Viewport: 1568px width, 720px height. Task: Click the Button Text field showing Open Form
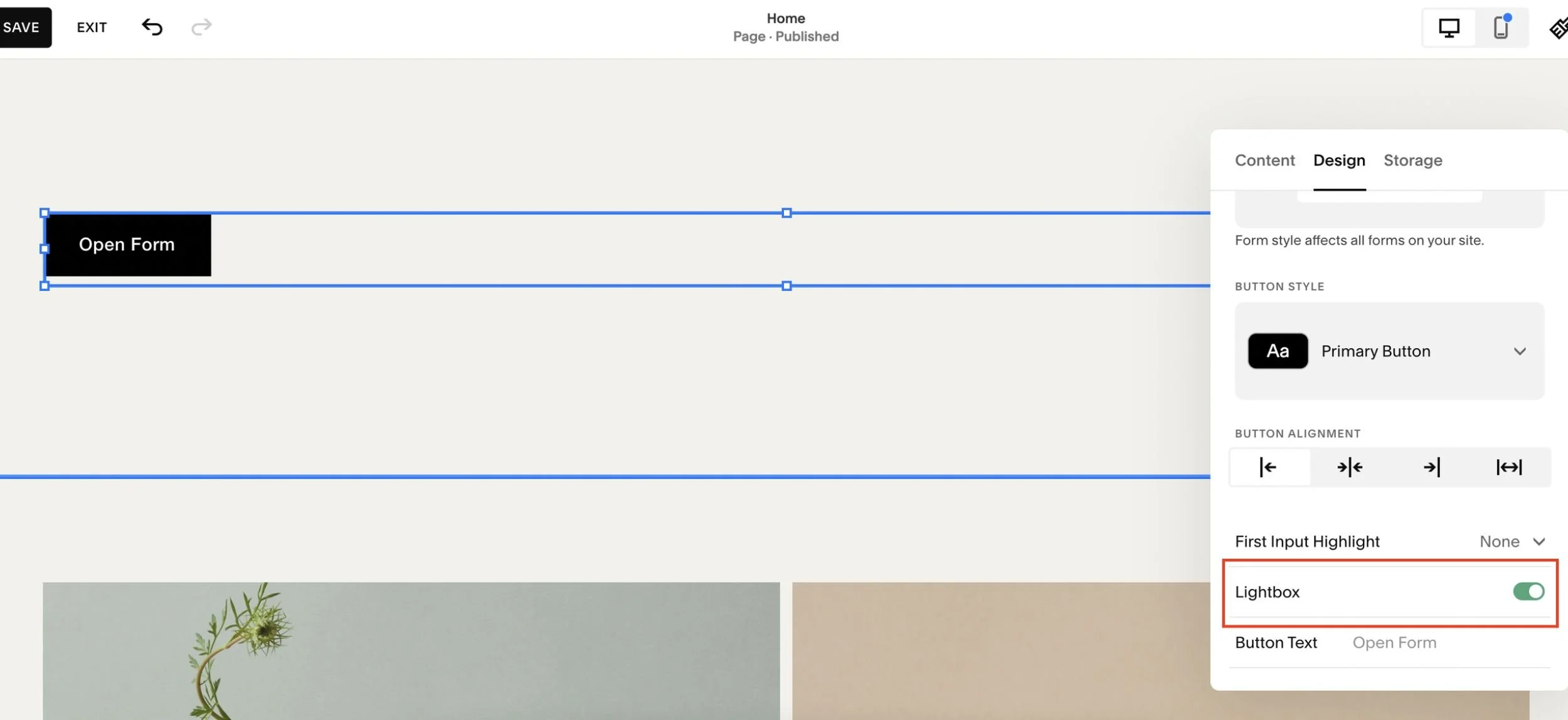click(x=1394, y=642)
